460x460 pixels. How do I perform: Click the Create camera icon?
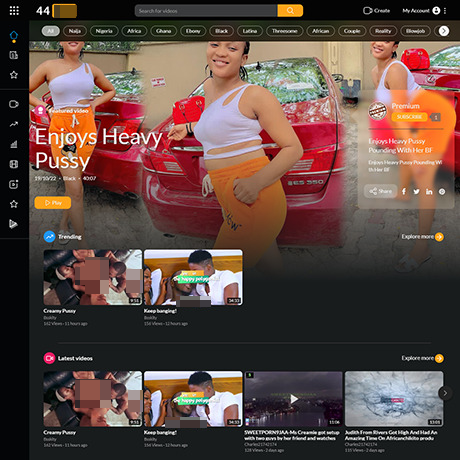(367, 11)
